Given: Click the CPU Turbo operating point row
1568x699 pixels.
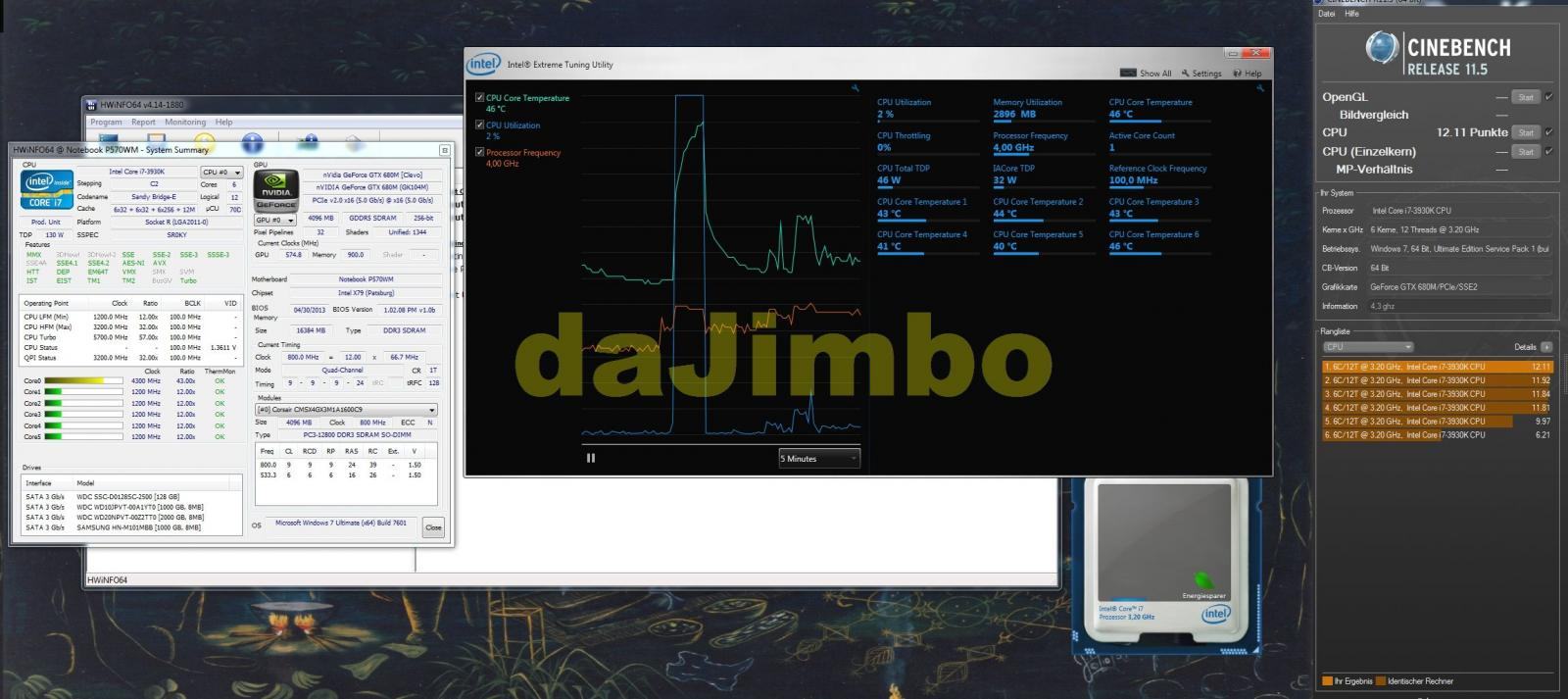Looking at the screenshot, I should (131, 337).
